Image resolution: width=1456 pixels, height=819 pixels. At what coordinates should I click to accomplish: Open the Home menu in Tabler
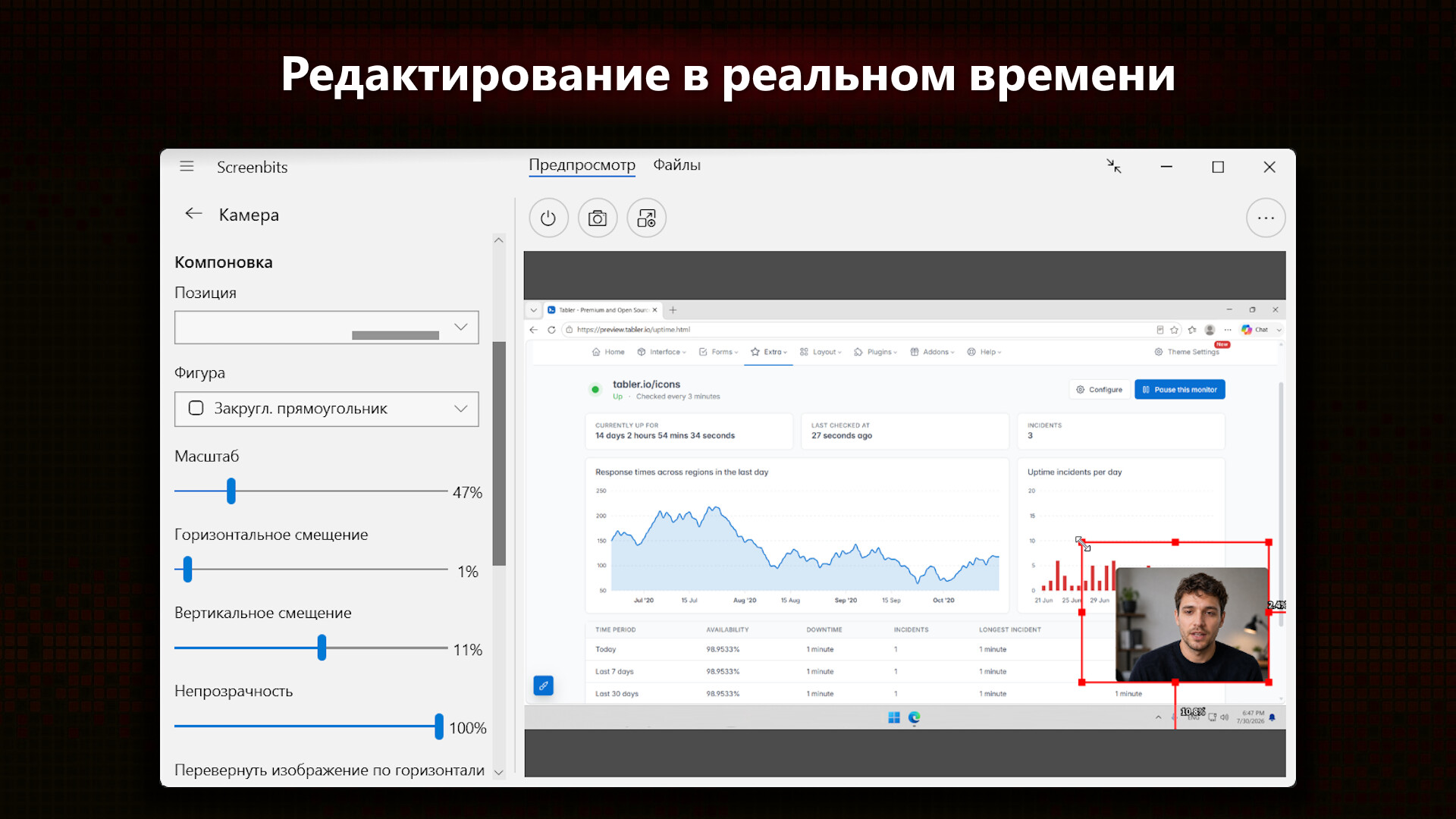608,352
